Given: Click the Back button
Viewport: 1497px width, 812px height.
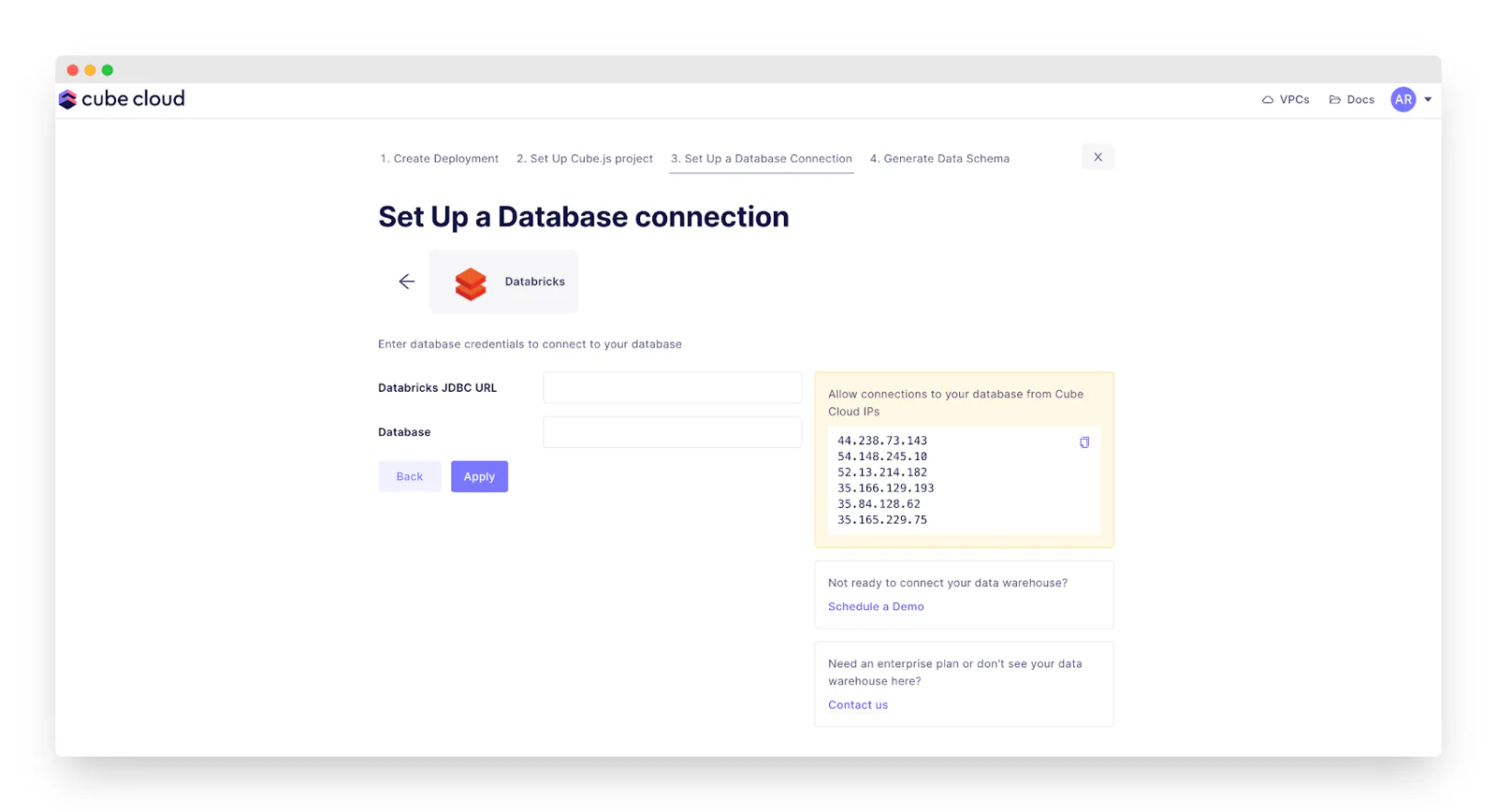Looking at the screenshot, I should coord(410,476).
